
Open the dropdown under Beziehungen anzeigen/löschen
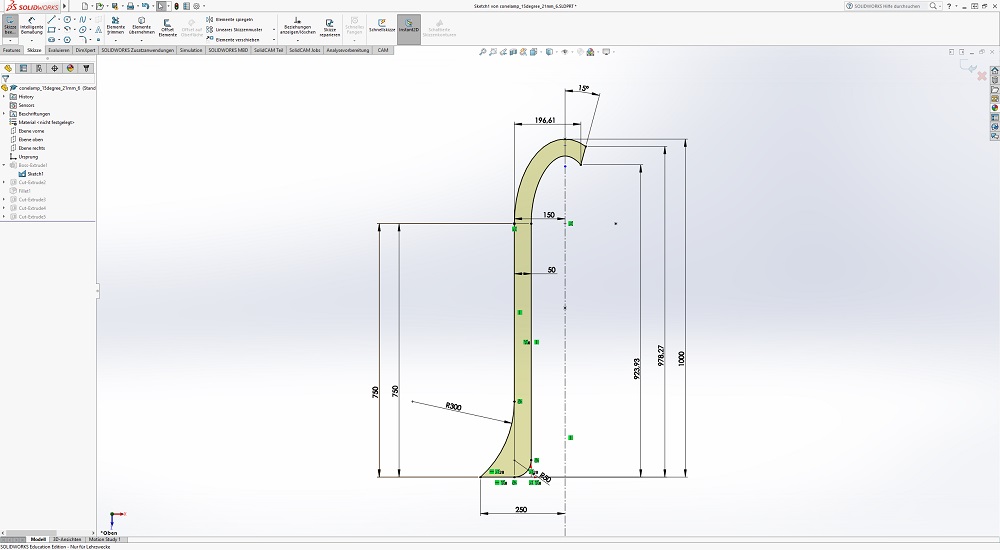click(x=297, y=41)
